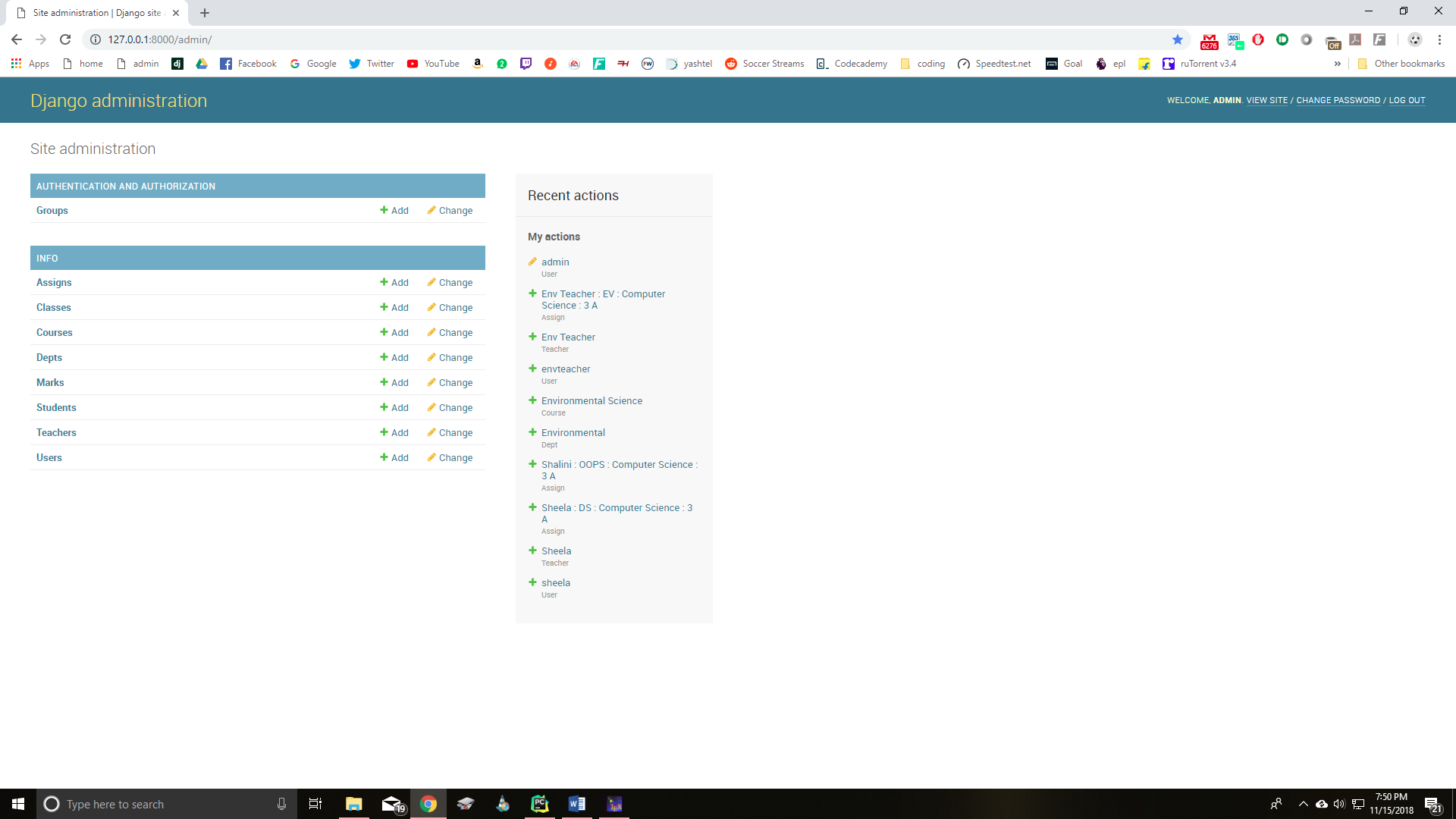Open a new browser tab
This screenshot has width=1456, height=819.
click(205, 13)
